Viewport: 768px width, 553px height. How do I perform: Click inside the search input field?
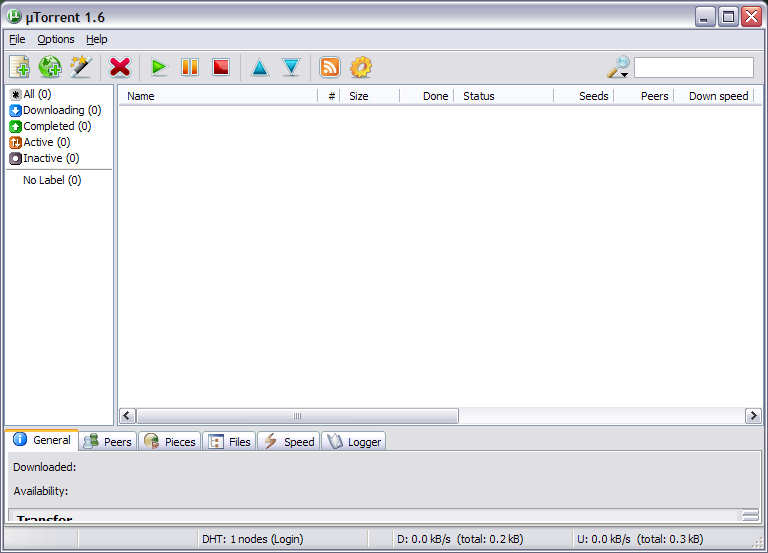pos(693,67)
